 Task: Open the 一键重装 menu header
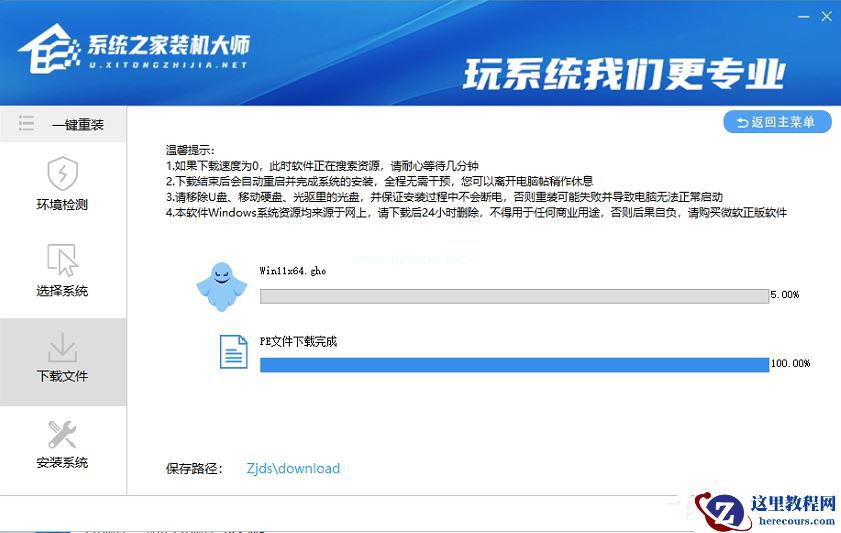point(63,124)
